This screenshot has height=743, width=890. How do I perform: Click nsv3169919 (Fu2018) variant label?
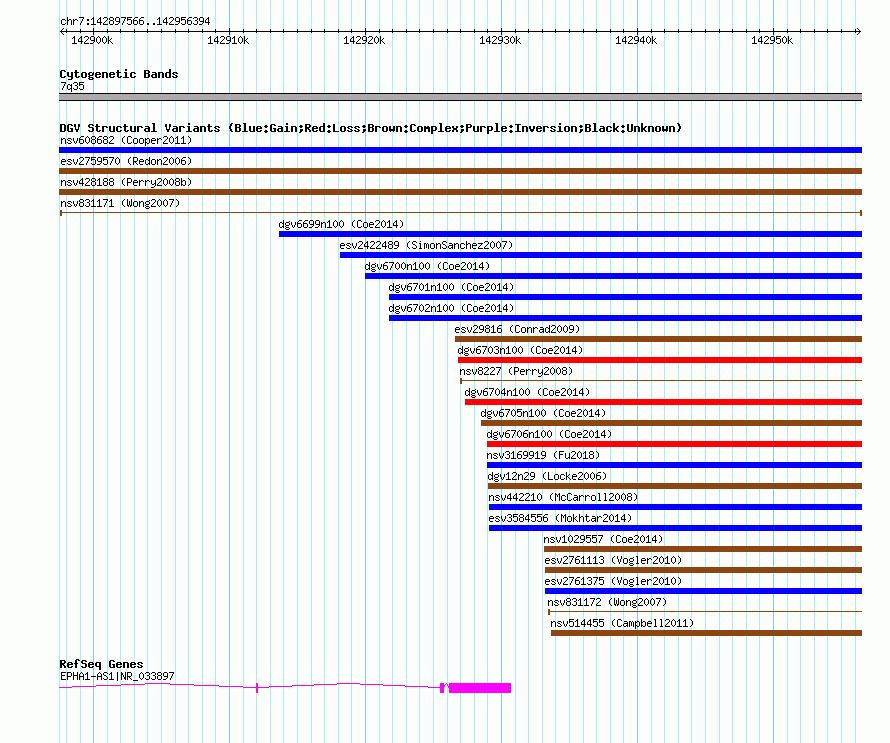[x=543, y=455]
